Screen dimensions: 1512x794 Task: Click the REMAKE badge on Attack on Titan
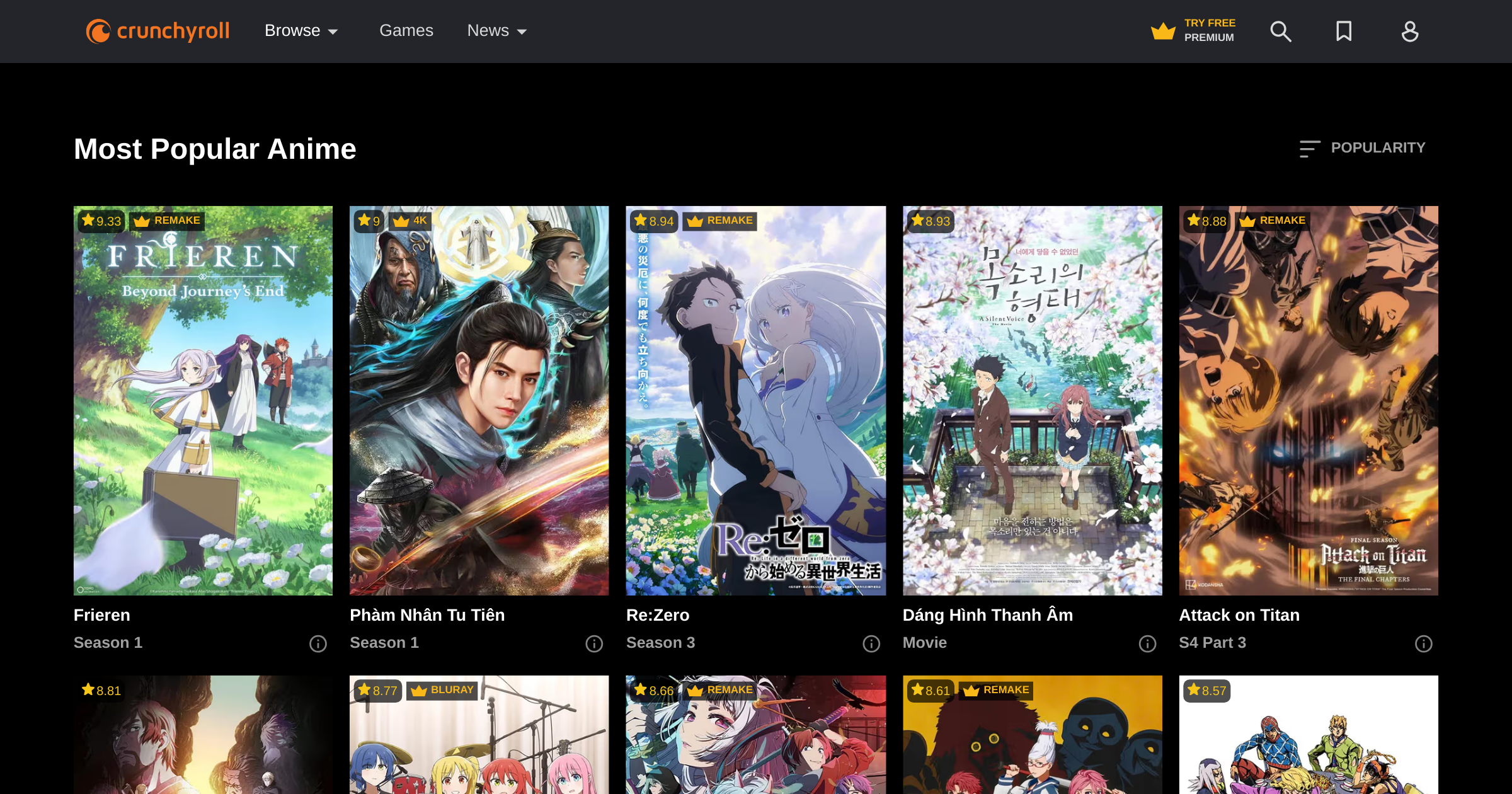(x=1273, y=221)
